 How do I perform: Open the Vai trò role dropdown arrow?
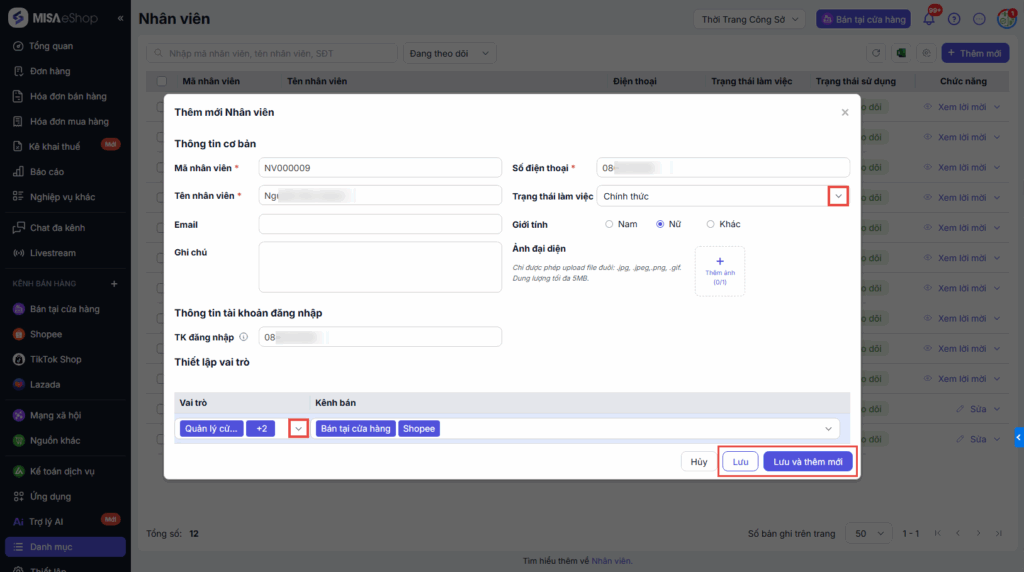(x=298, y=428)
